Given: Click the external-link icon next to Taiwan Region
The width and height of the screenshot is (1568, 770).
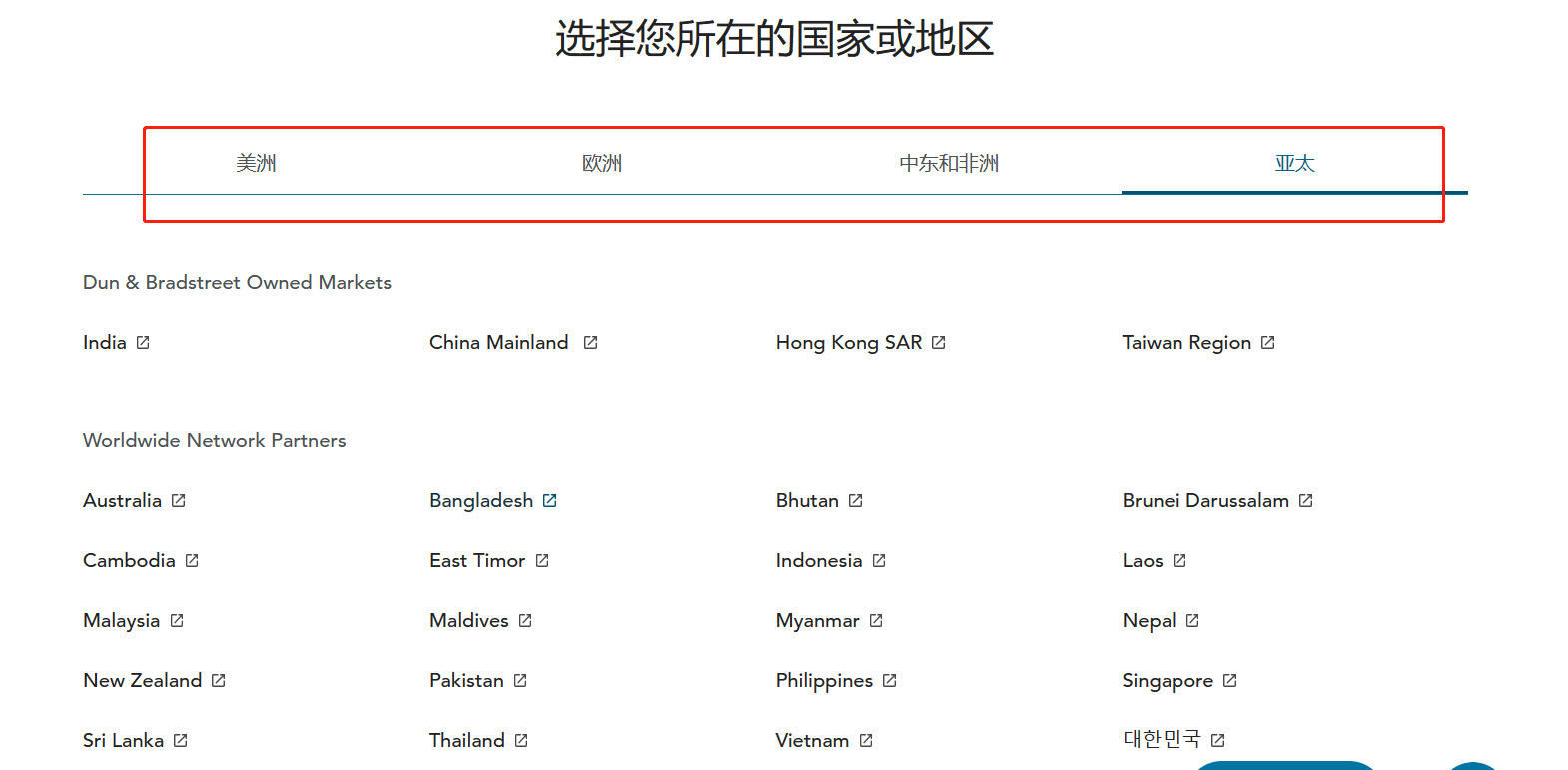Looking at the screenshot, I should [x=1267, y=342].
